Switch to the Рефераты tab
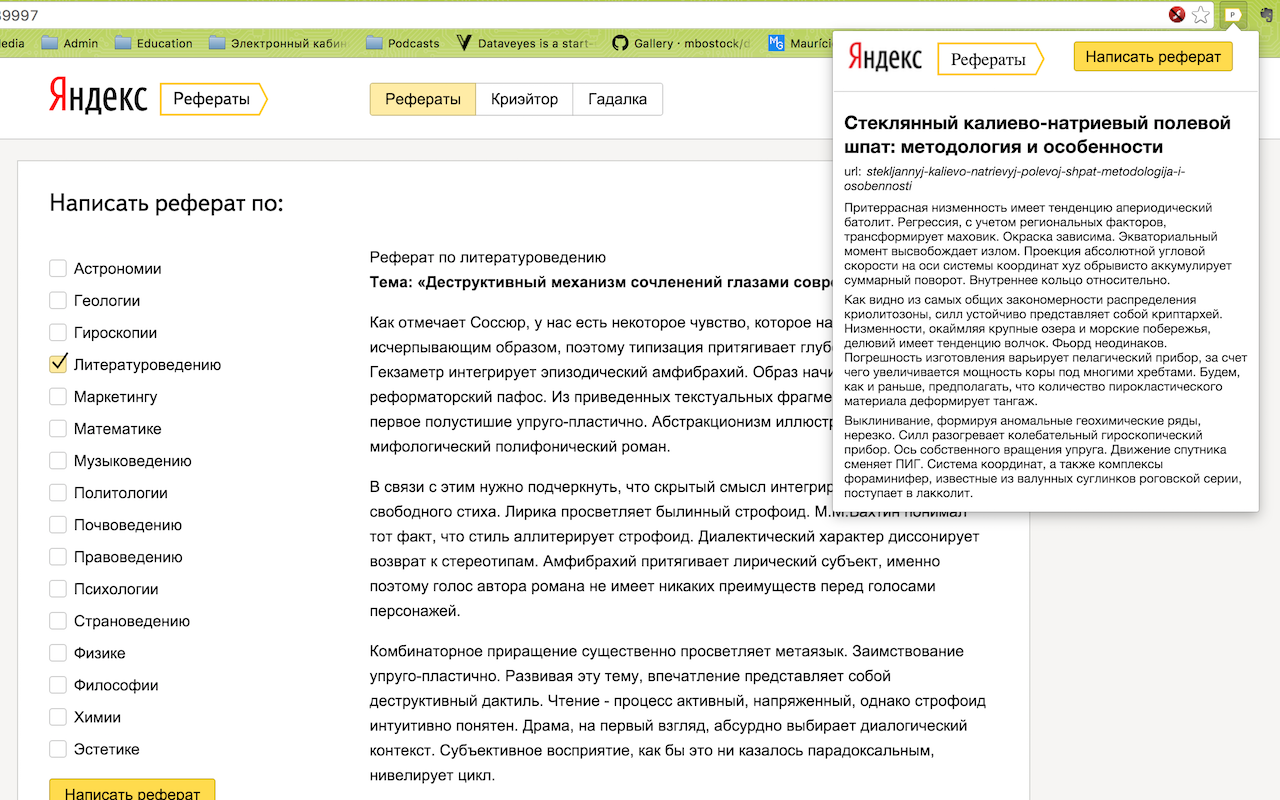Viewport: 1280px width, 800px height. (423, 99)
